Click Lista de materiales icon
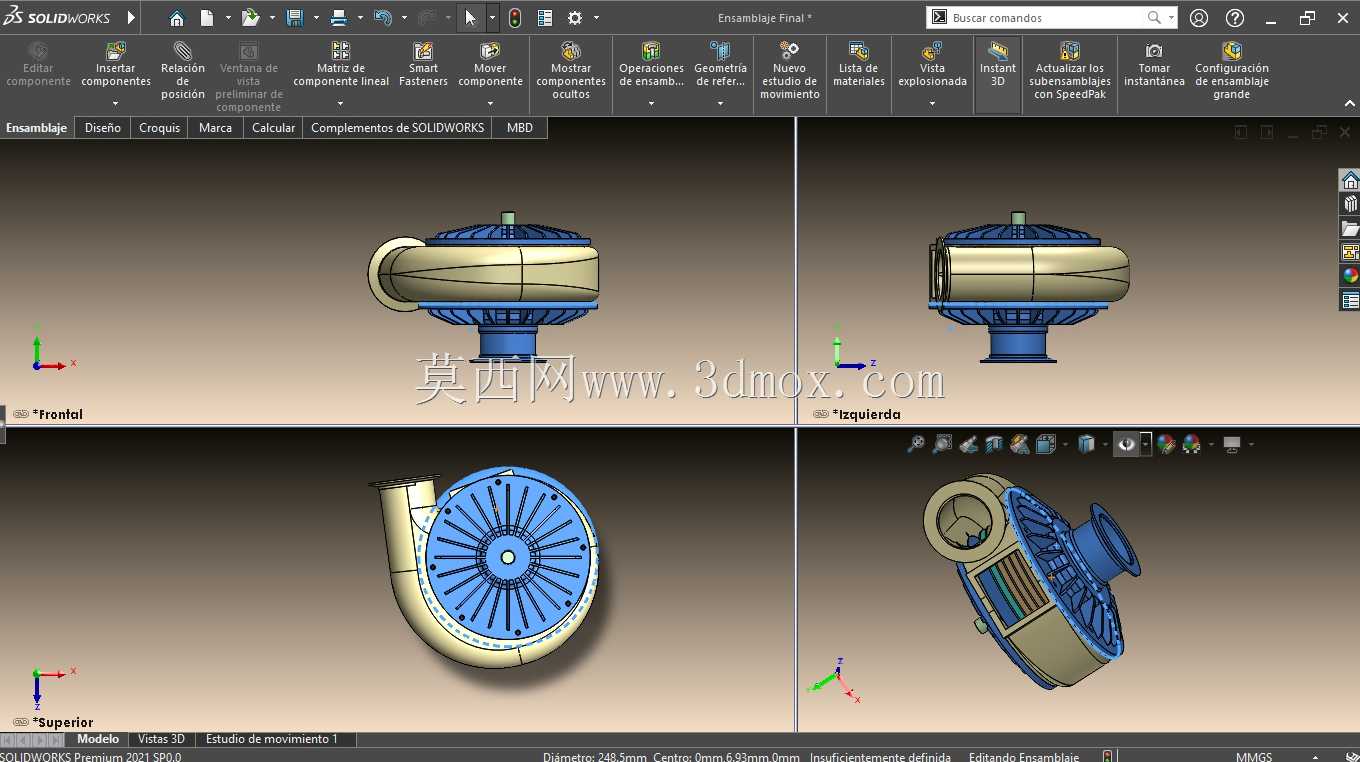 (858, 51)
